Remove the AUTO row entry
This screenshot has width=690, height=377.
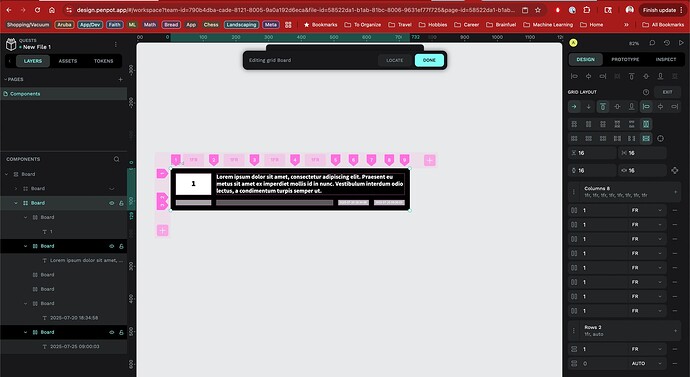tap(675, 363)
